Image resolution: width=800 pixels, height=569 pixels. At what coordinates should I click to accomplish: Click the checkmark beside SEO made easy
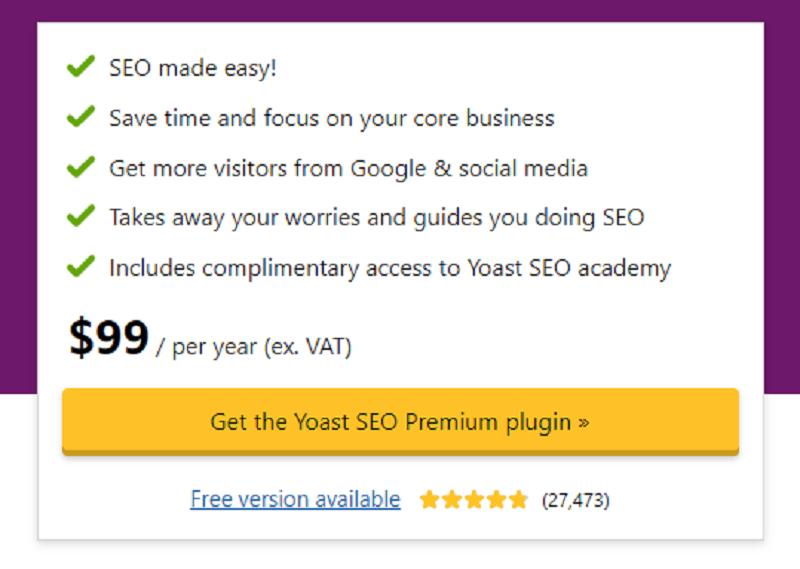click(x=81, y=66)
